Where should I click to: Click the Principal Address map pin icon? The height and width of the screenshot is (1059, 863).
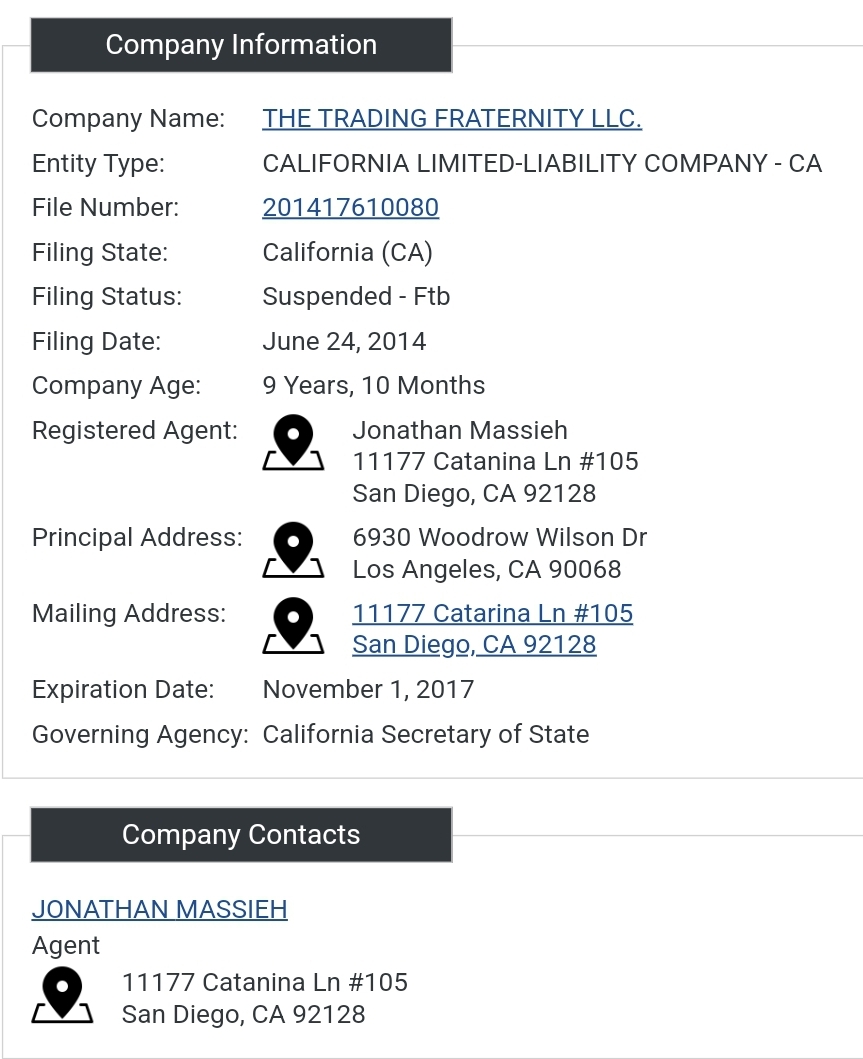click(x=293, y=550)
